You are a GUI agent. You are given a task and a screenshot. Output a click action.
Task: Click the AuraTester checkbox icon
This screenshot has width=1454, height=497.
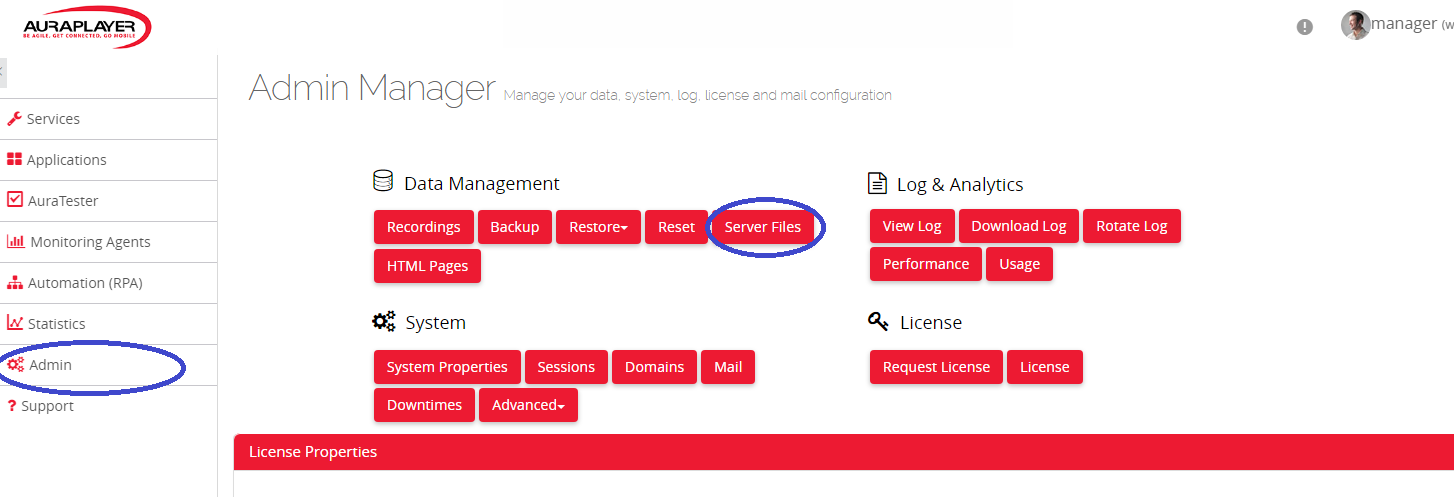point(15,200)
